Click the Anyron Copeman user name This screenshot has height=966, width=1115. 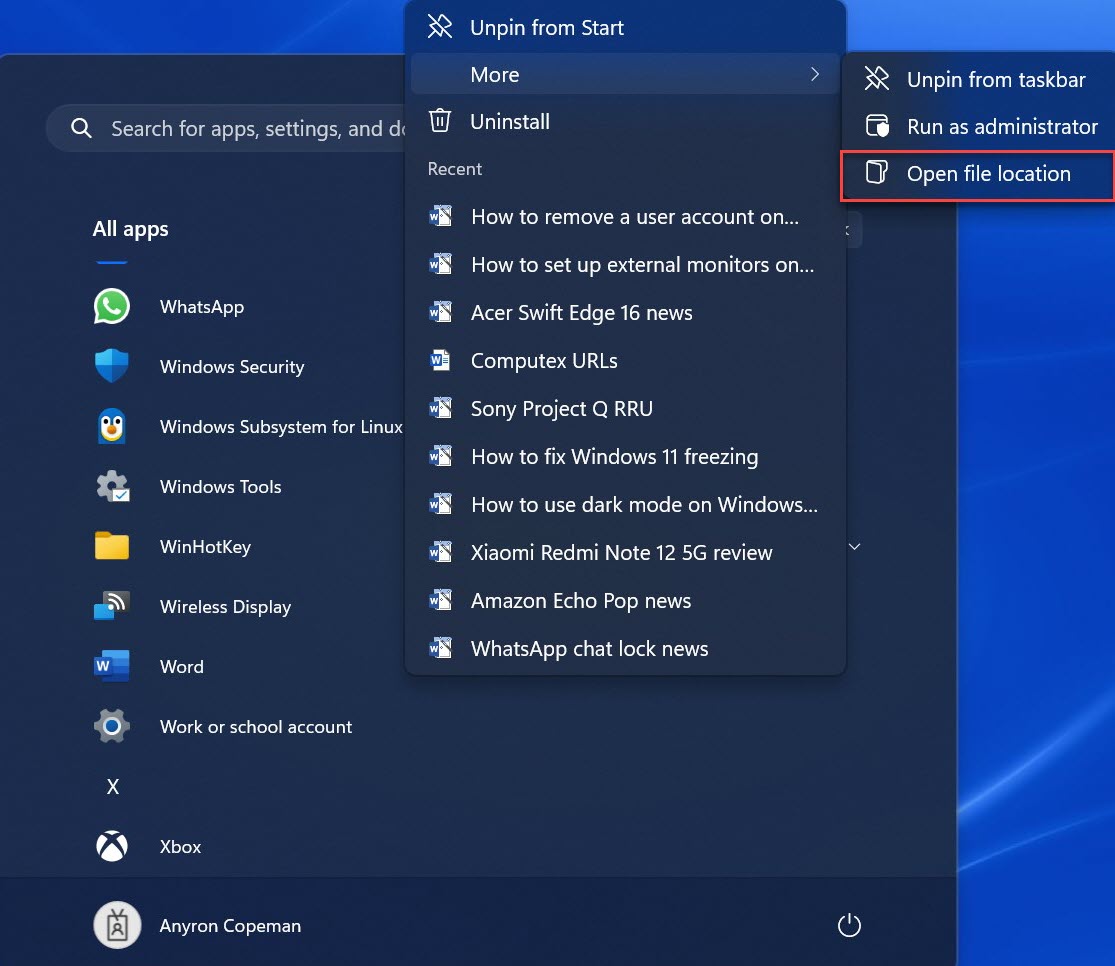(x=230, y=925)
